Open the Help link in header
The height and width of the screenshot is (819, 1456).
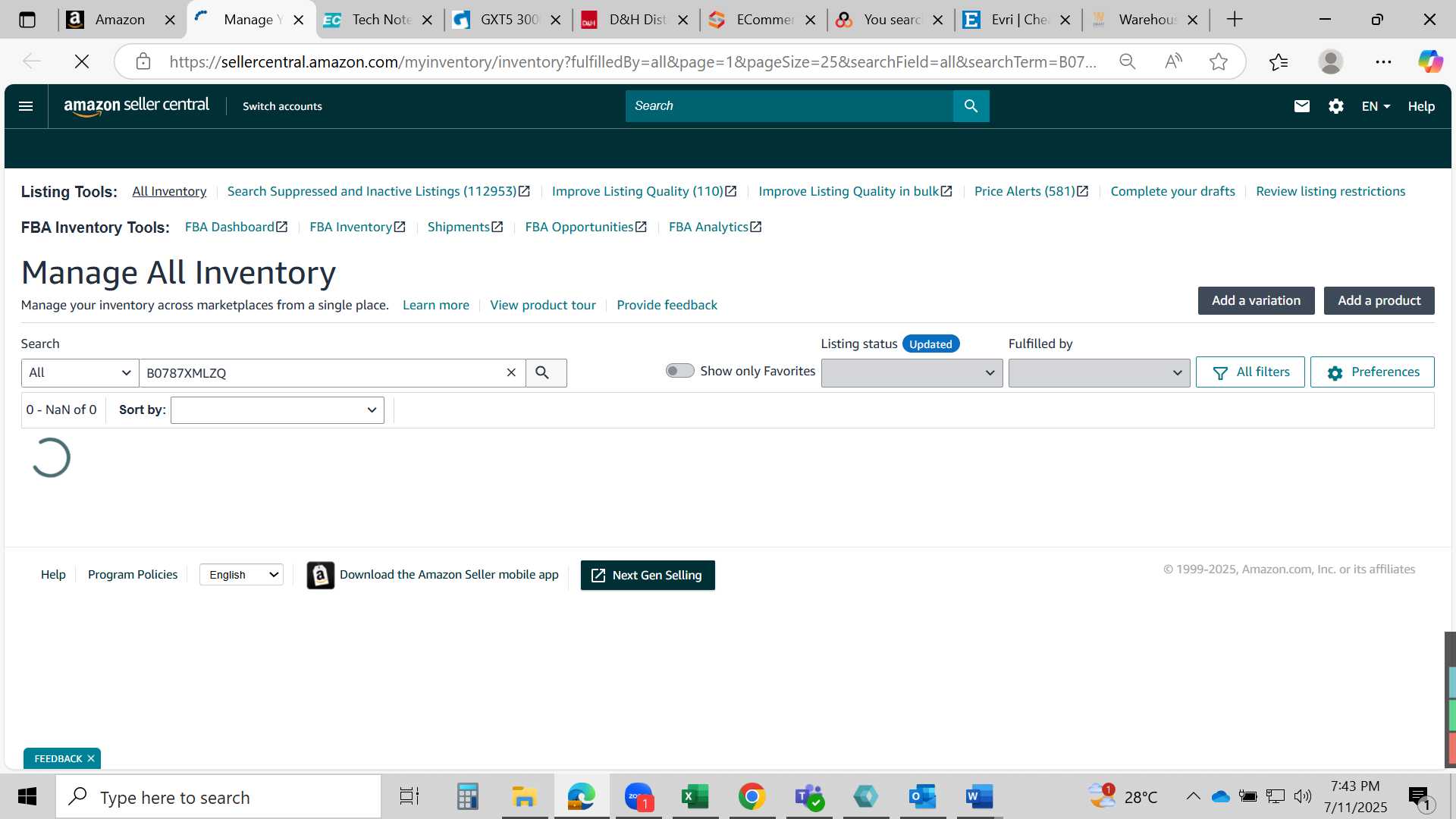point(1421,106)
